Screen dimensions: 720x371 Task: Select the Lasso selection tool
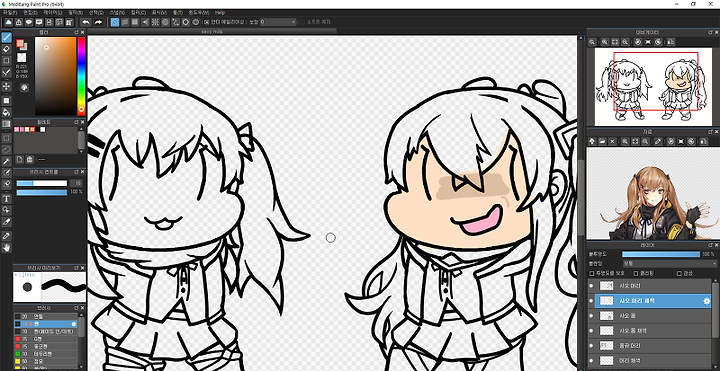[x=6, y=149]
